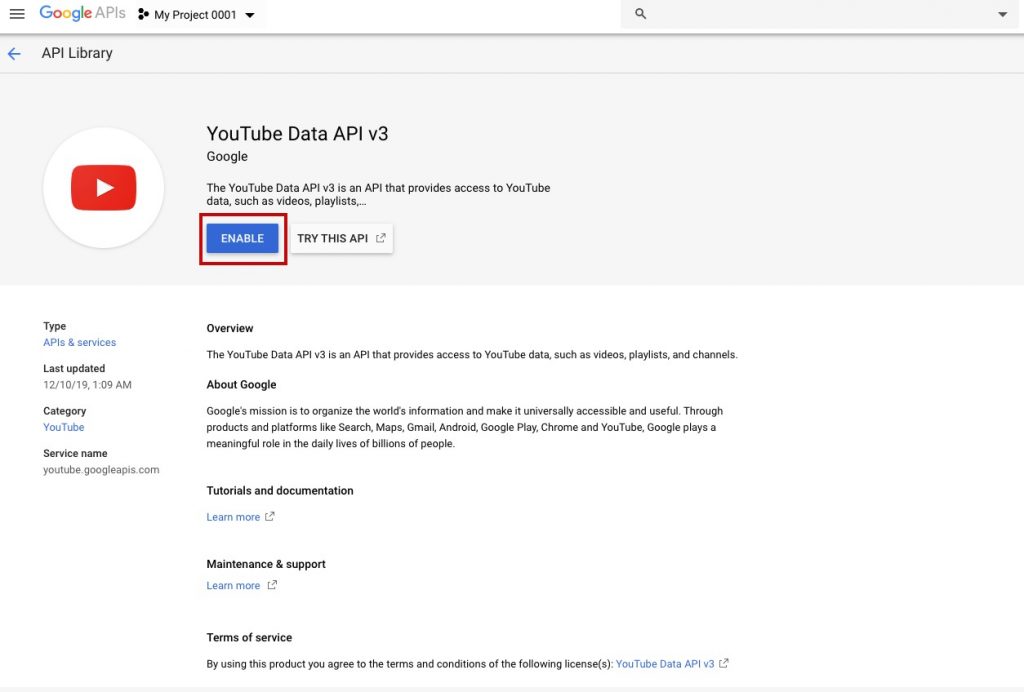The width and height of the screenshot is (1024, 692).
Task: Click external link icon in TRY THIS API
Action: tap(380, 238)
